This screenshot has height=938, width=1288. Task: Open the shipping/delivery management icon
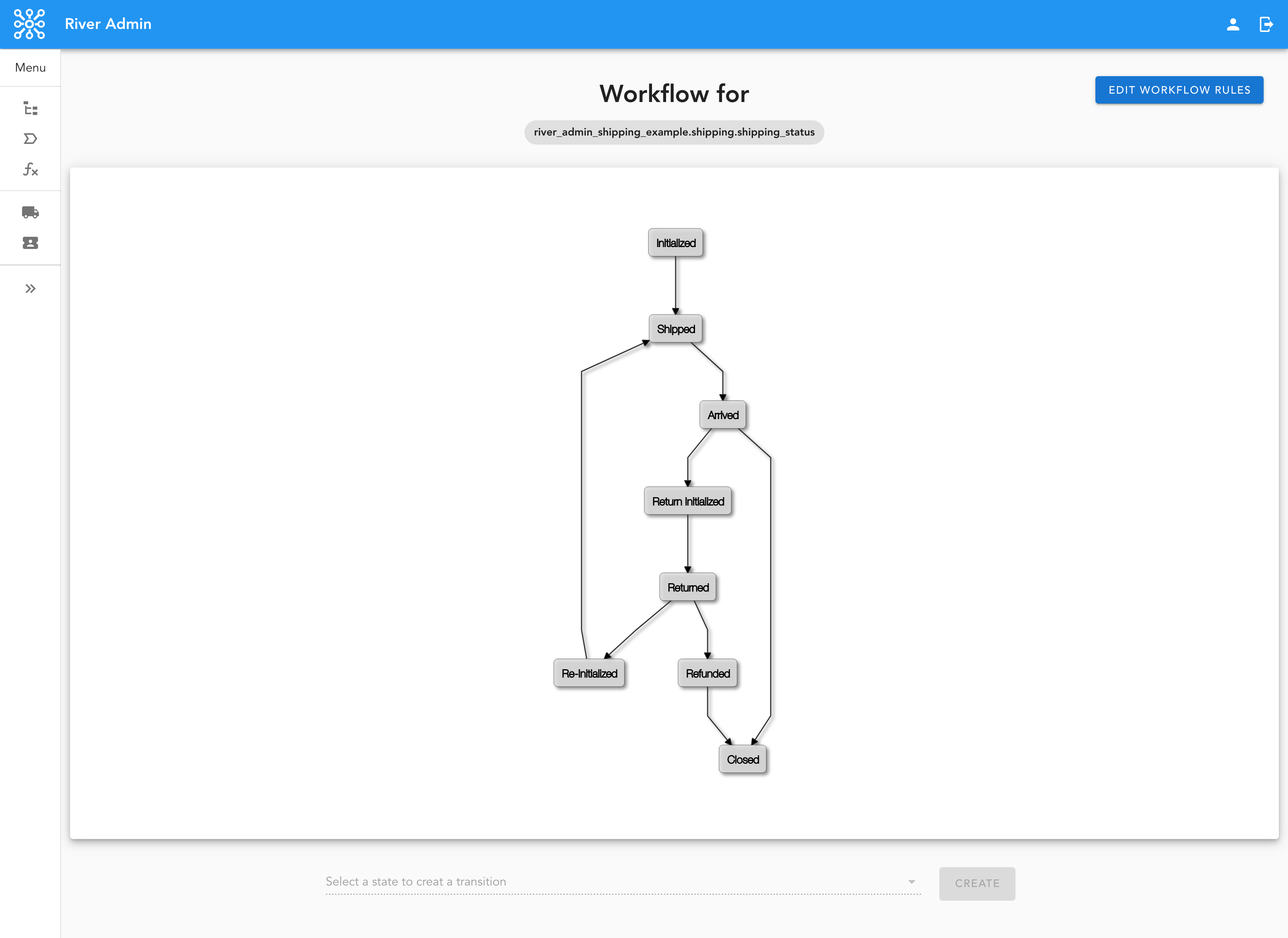30,212
